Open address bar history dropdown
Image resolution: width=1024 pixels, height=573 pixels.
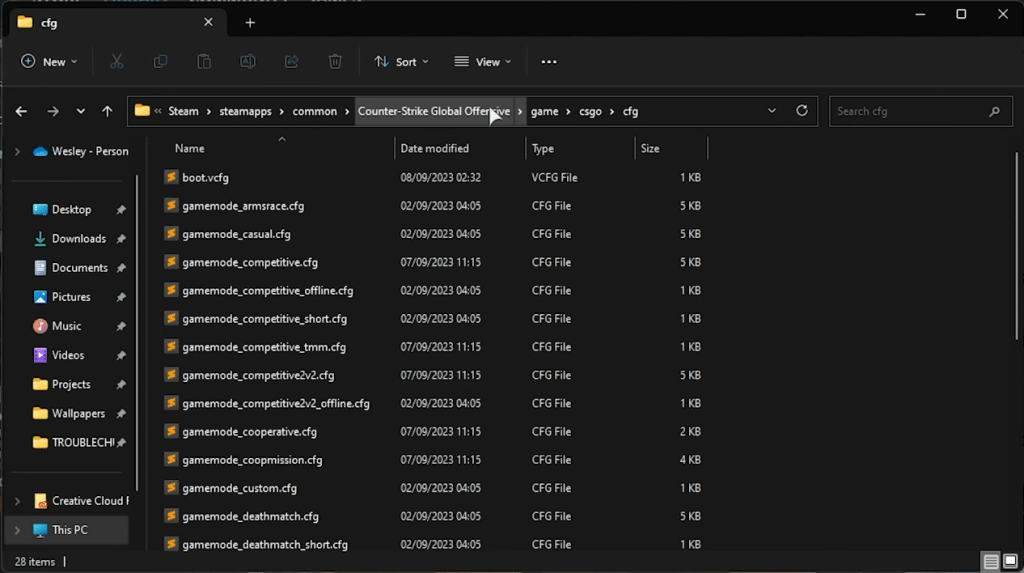(772, 111)
